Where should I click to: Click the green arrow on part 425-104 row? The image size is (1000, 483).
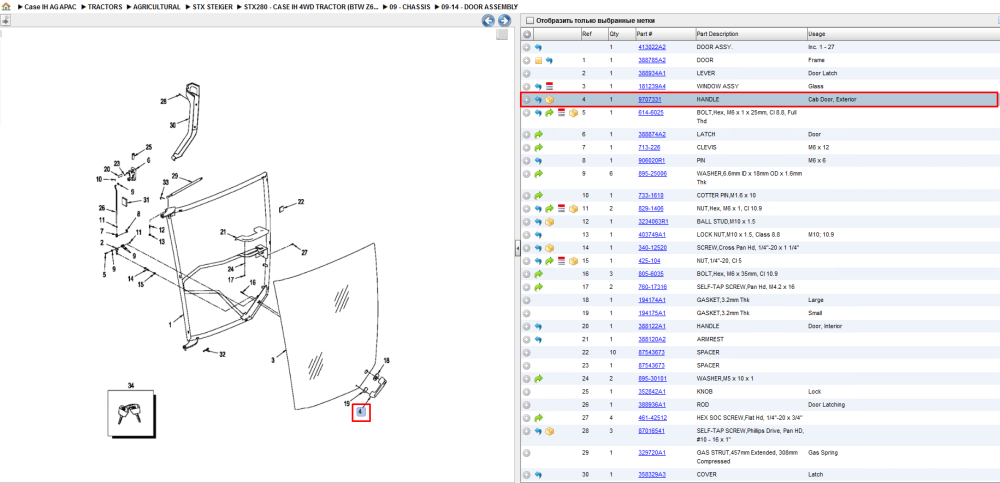point(549,261)
